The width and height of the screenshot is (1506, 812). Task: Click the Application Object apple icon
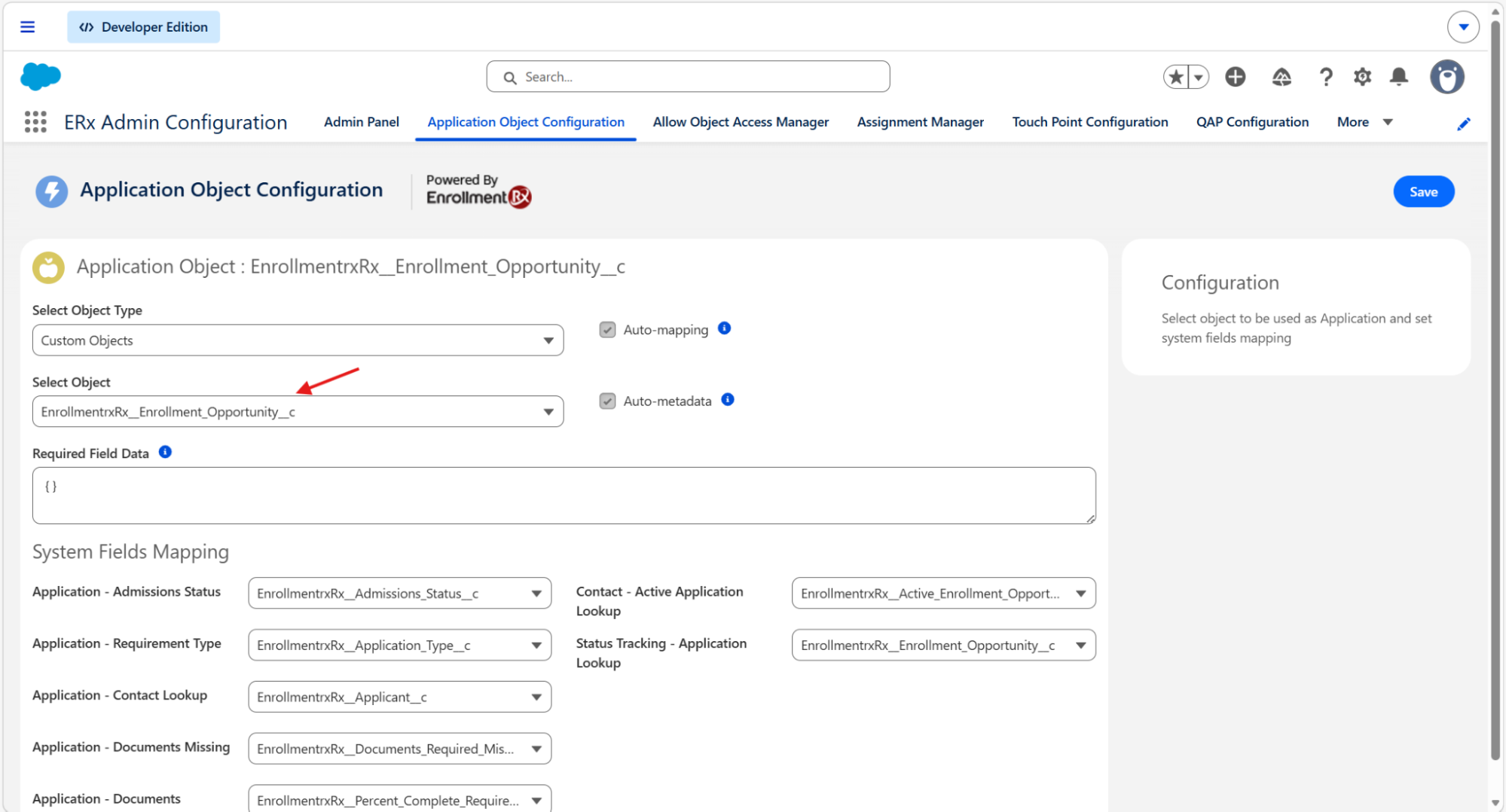click(x=48, y=267)
